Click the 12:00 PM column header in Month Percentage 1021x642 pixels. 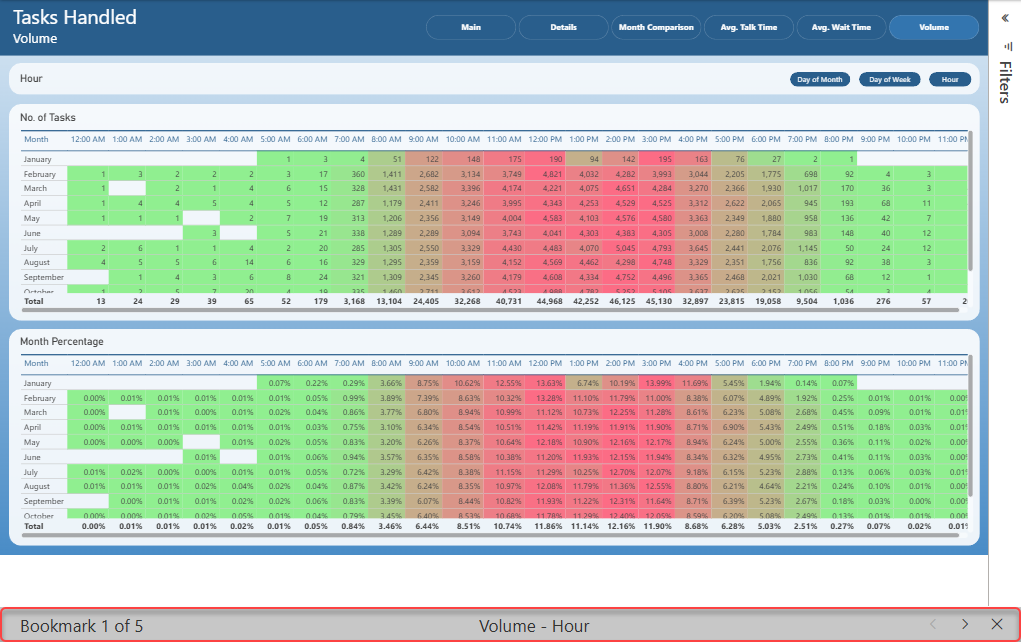click(545, 363)
